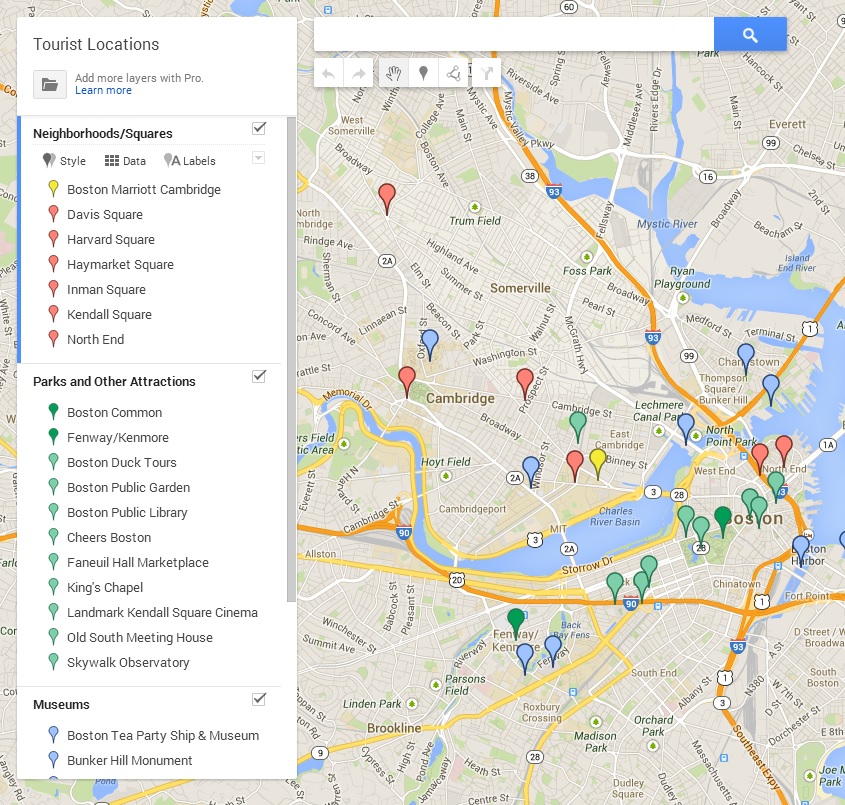
Task: Click the blue magnifier search button
Action: point(750,34)
